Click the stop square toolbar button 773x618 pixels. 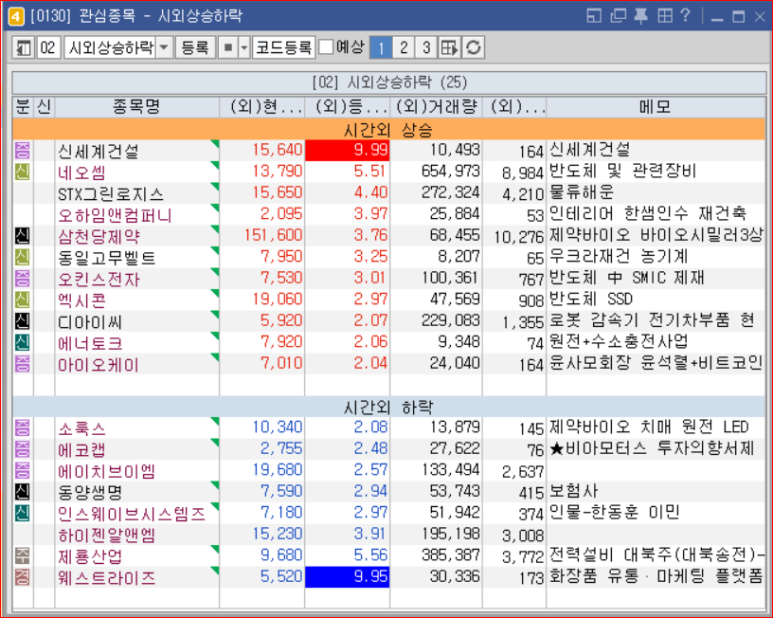[228, 48]
